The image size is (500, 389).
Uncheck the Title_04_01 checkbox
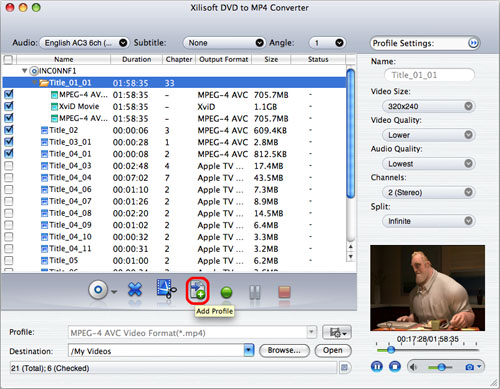point(9,154)
